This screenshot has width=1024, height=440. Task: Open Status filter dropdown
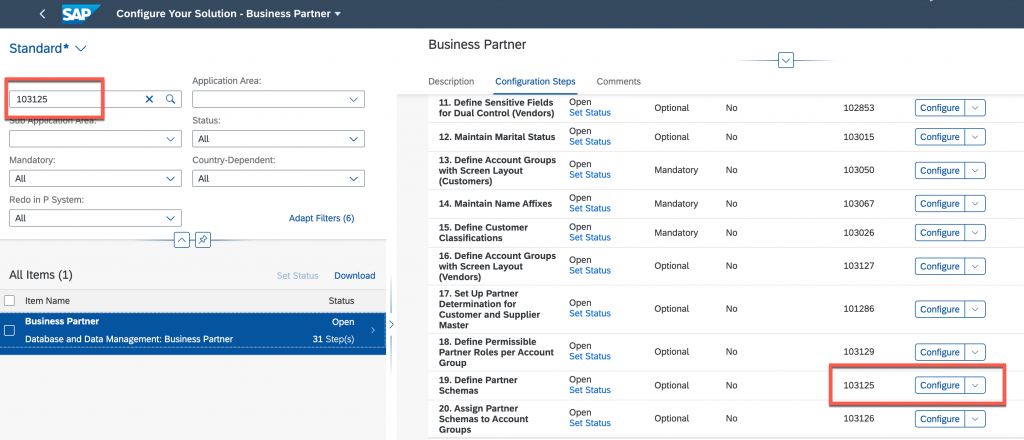tap(353, 139)
